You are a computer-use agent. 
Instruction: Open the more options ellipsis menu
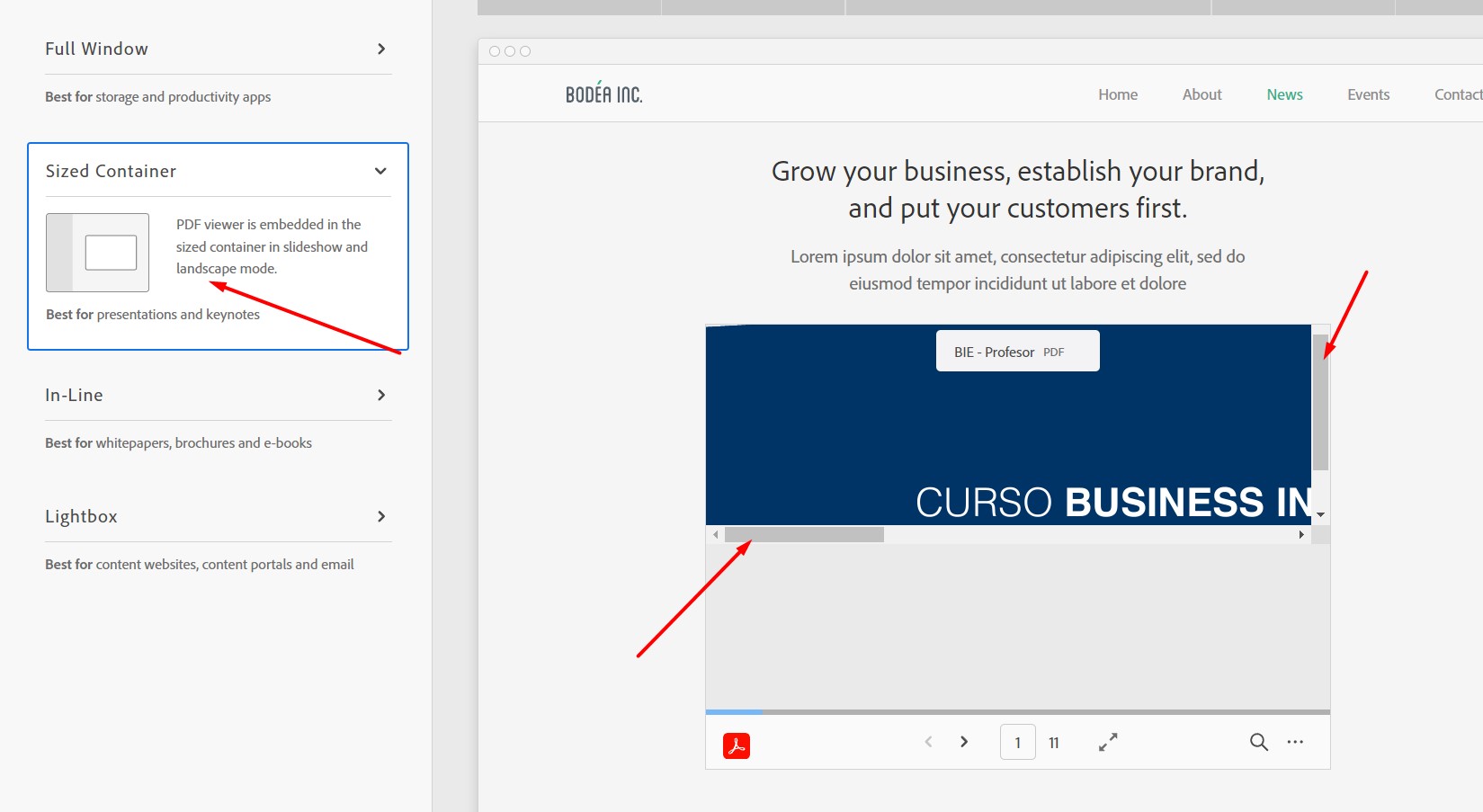click(x=1296, y=742)
